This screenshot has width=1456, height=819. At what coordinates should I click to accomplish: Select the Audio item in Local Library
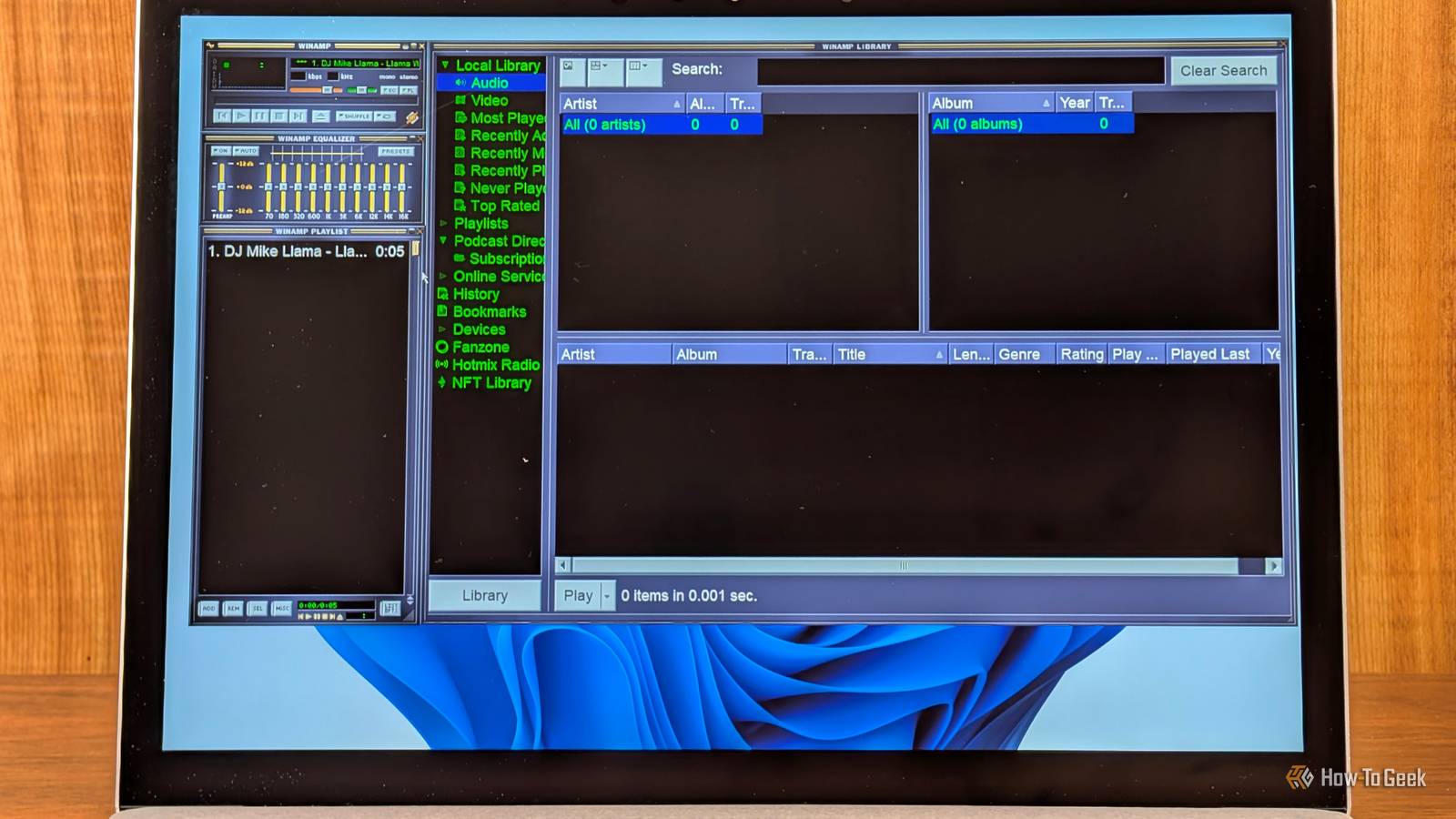pyautogui.click(x=490, y=83)
